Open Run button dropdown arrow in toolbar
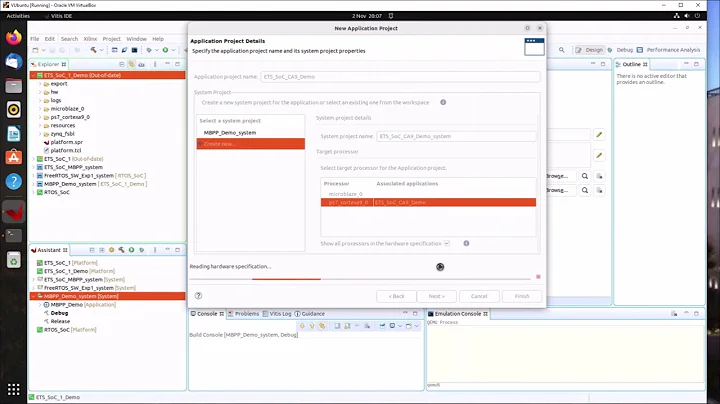Image resolution: width=720 pixels, height=404 pixels. click(173, 50)
